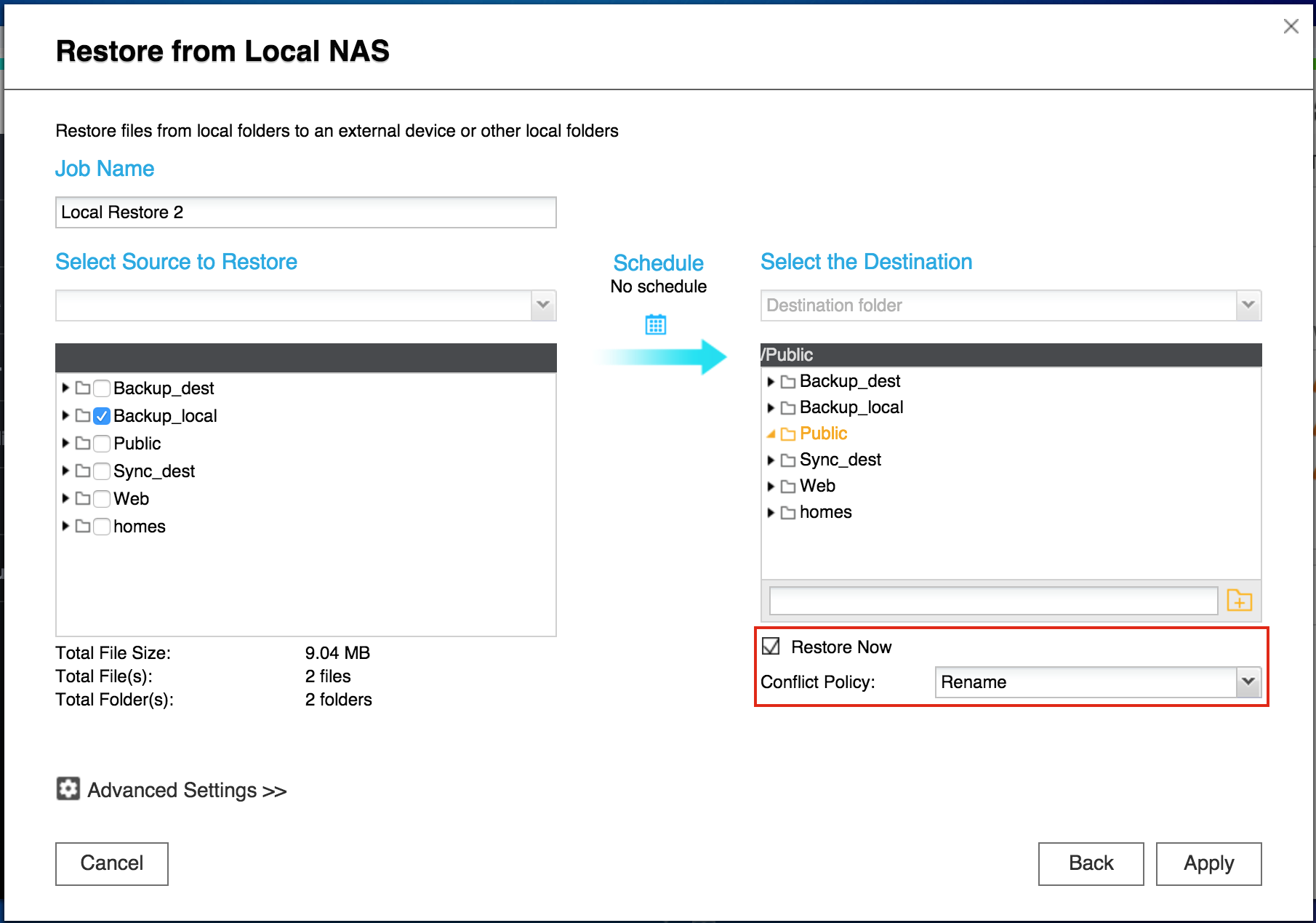Viewport: 1316px width, 923px height.
Task: Expand the source Backup_local tree node
Action: pyautogui.click(x=65, y=415)
